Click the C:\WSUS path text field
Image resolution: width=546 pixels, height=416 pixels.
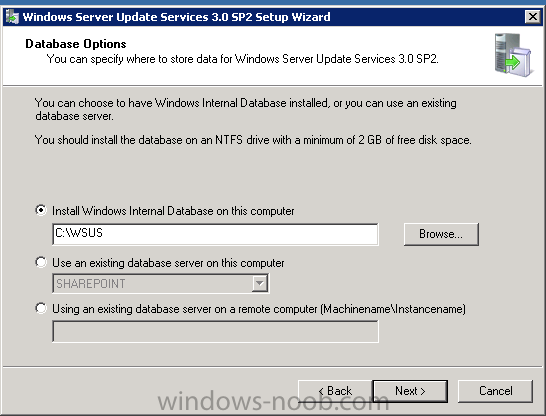click(x=215, y=234)
